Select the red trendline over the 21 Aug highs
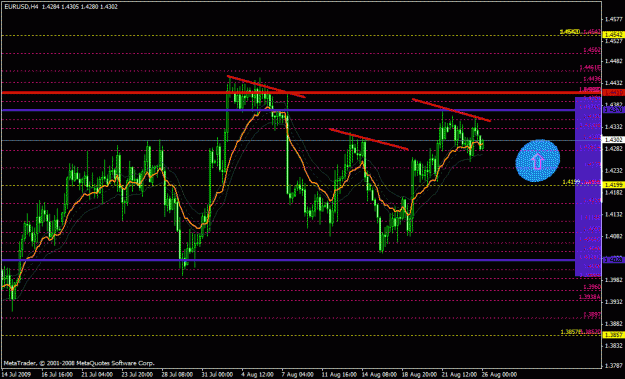 point(451,110)
